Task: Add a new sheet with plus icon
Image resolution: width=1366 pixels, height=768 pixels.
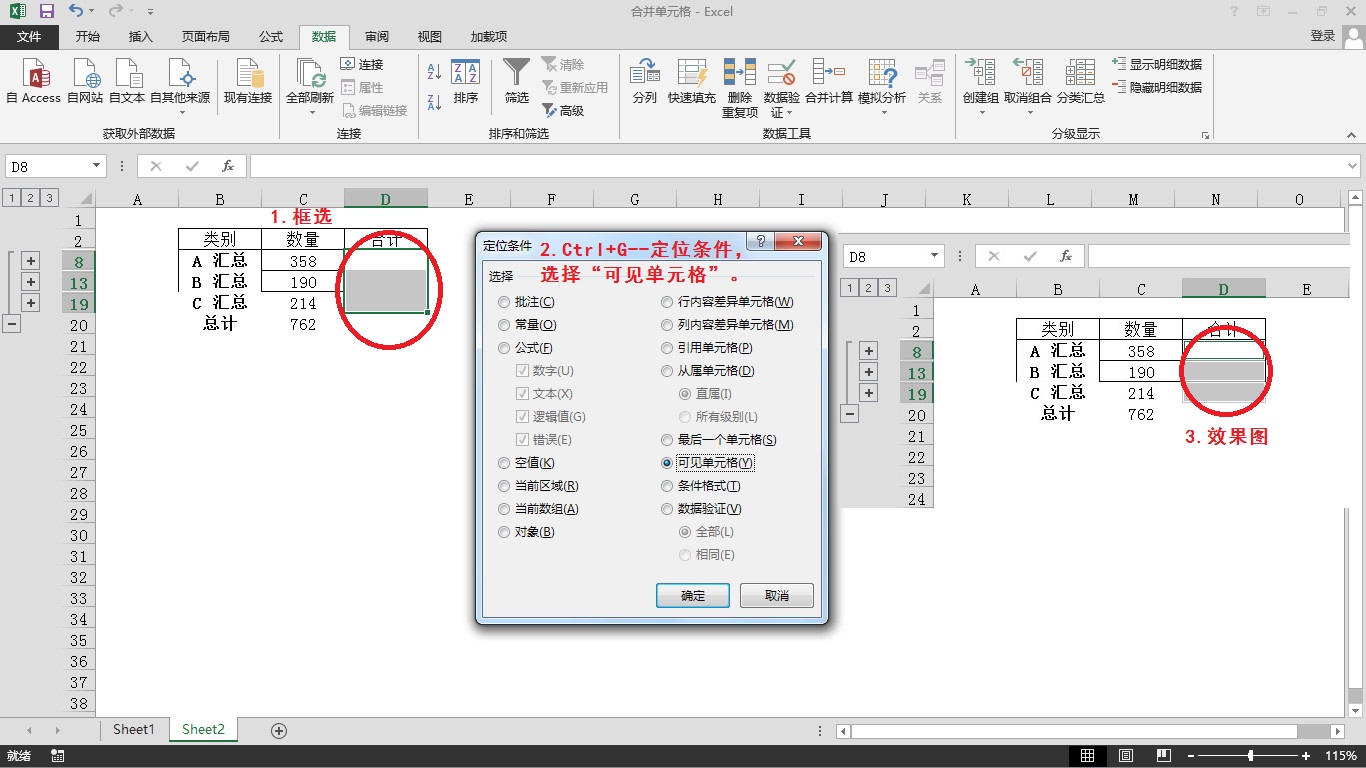Action: [x=279, y=730]
